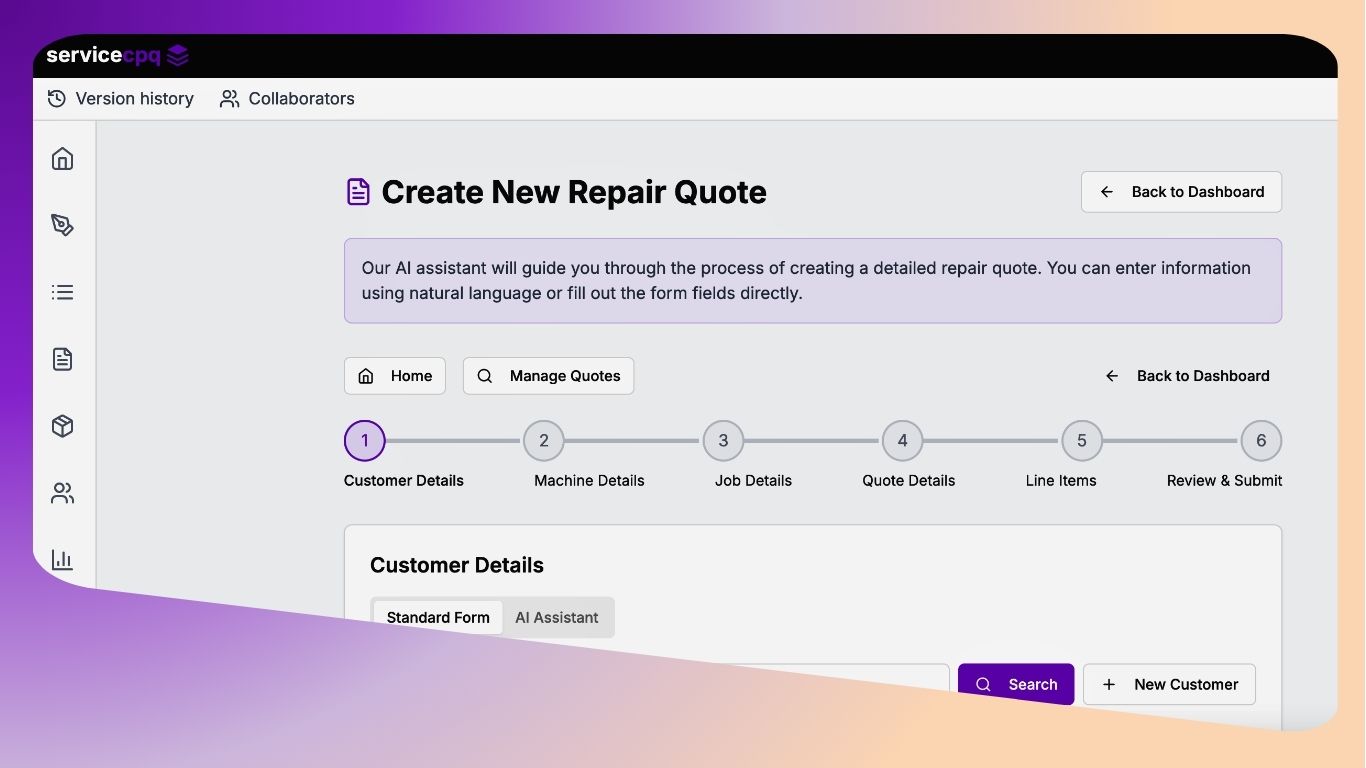Click the servicecpq logo
The width and height of the screenshot is (1366, 768).
[x=117, y=56]
